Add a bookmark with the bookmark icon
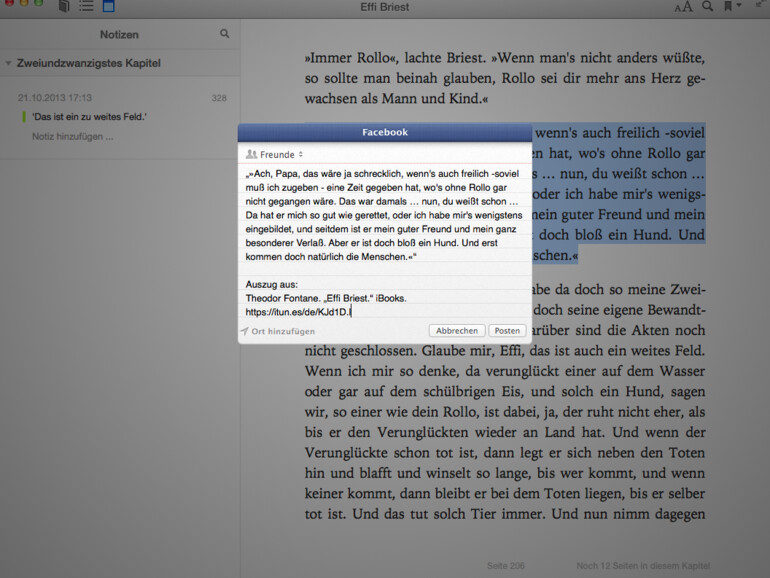 [728, 6]
